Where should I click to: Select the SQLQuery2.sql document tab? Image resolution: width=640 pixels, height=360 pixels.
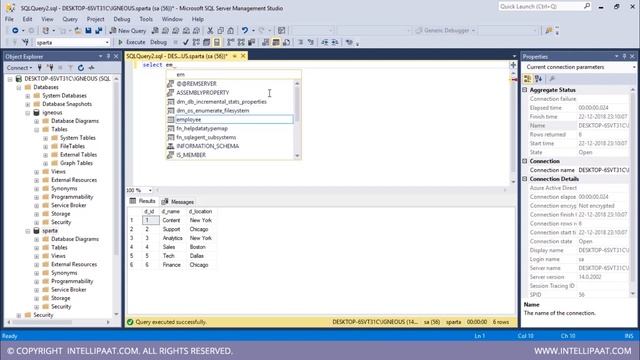[x=177, y=56]
